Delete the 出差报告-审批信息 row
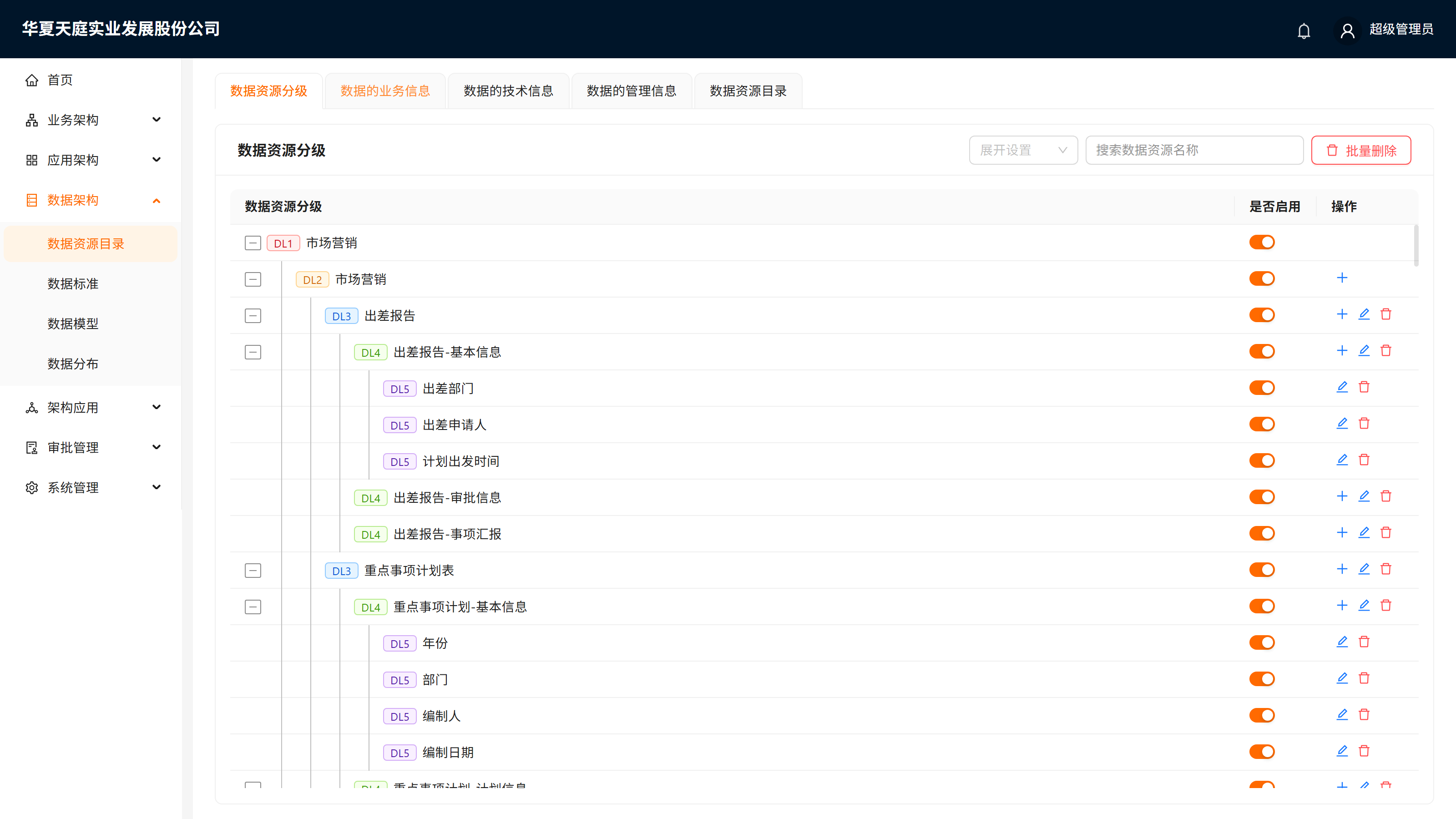The image size is (1456, 819). pos(1386,496)
